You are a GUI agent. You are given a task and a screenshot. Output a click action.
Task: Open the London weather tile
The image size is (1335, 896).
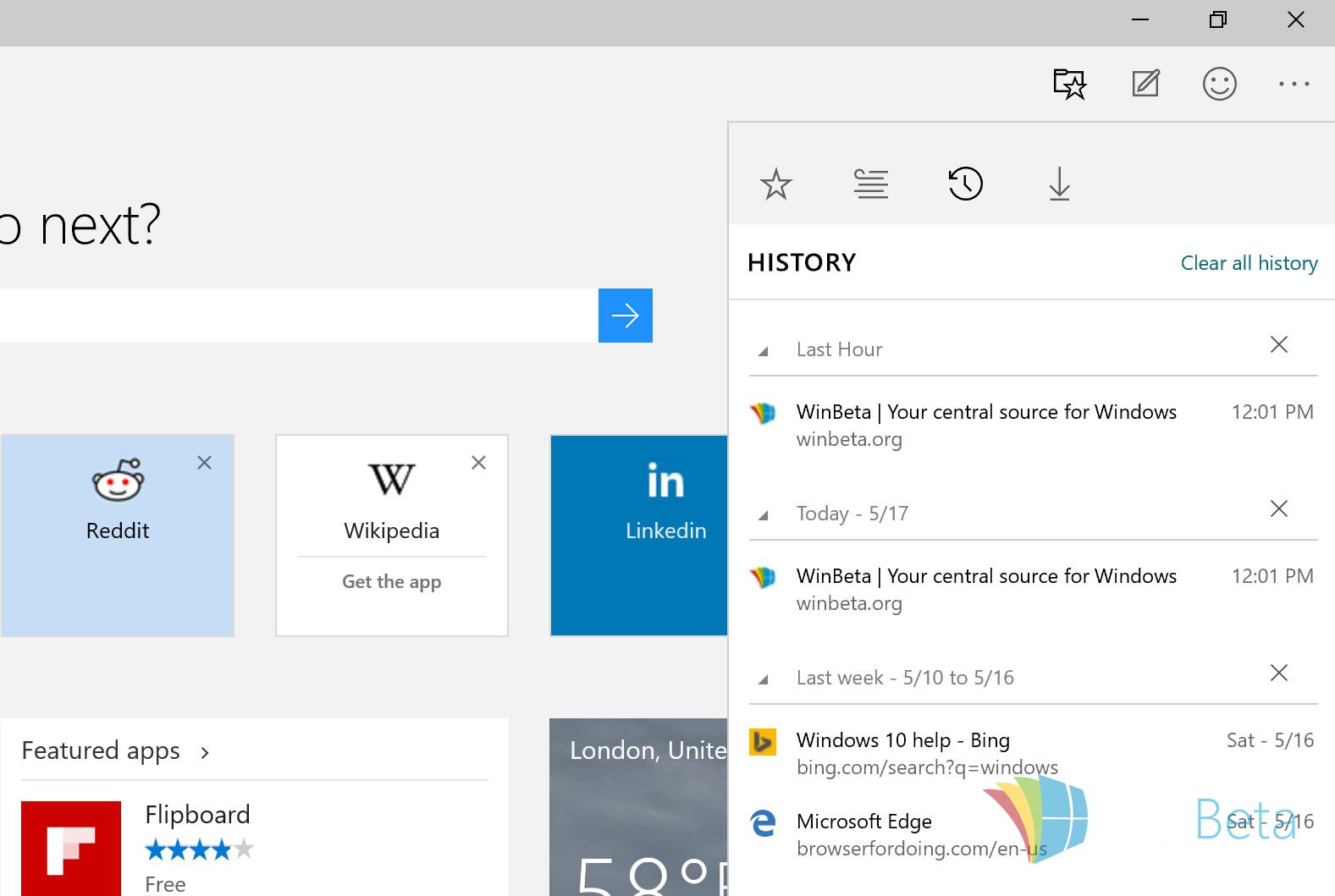pos(638,807)
